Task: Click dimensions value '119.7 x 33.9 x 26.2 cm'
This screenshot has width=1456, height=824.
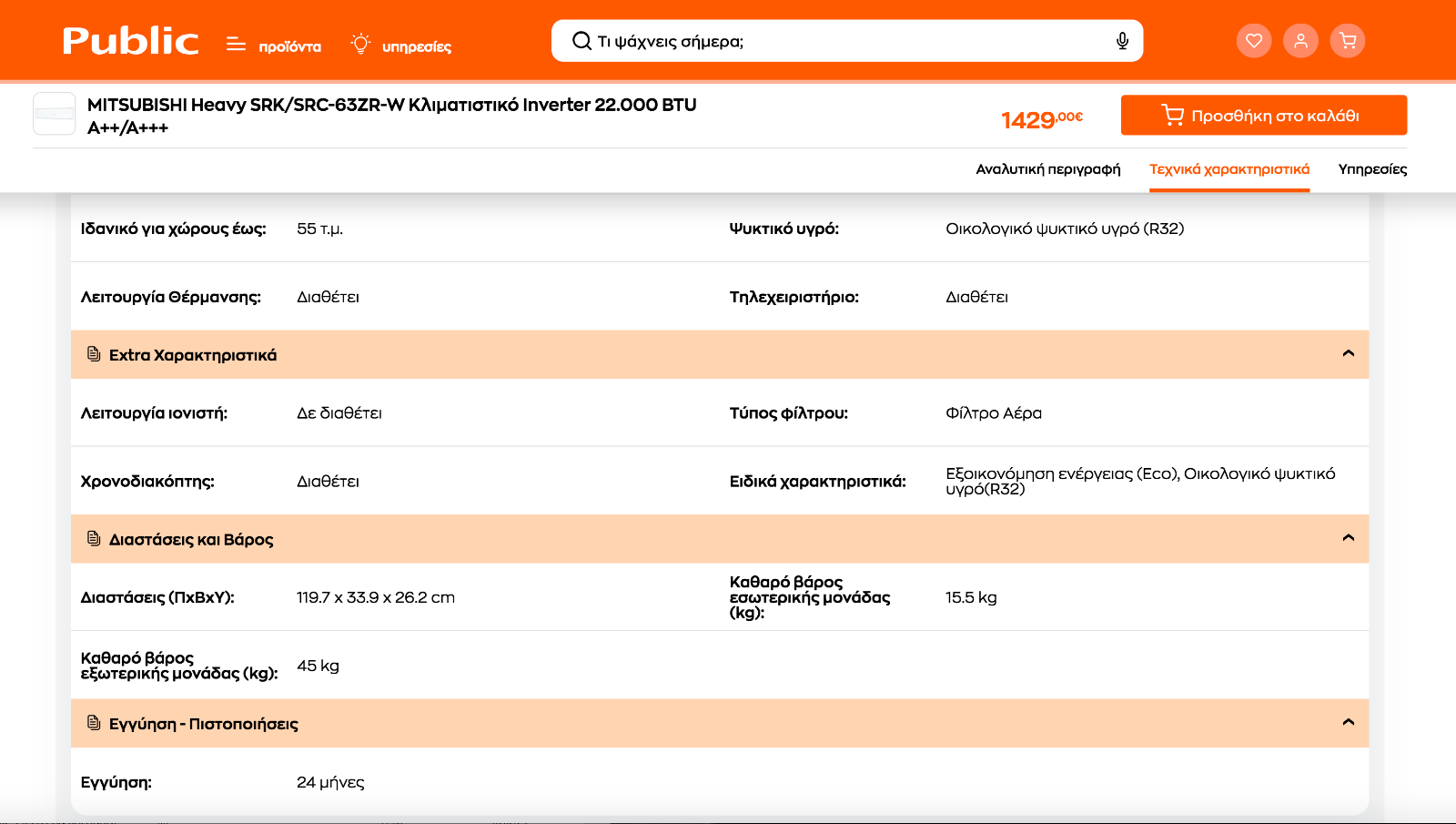Action: point(376,597)
